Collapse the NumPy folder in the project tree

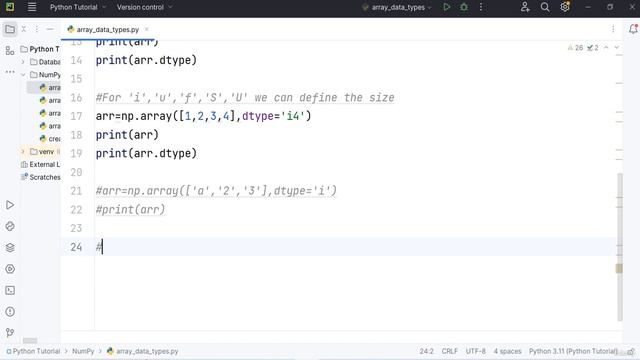23,75
